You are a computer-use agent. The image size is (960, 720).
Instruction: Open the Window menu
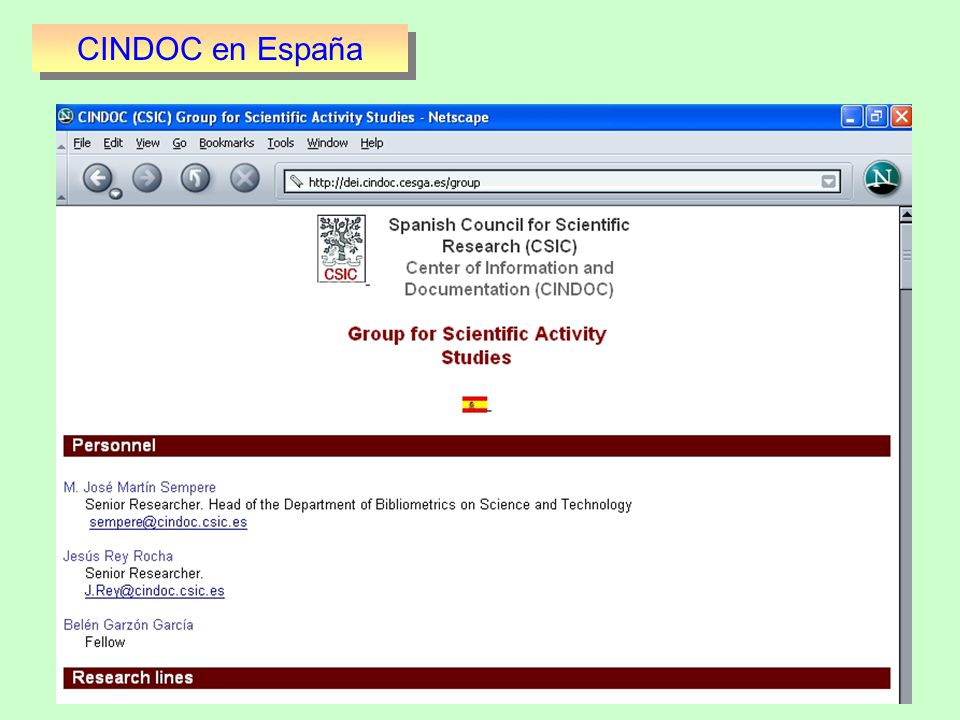coord(328,143)
